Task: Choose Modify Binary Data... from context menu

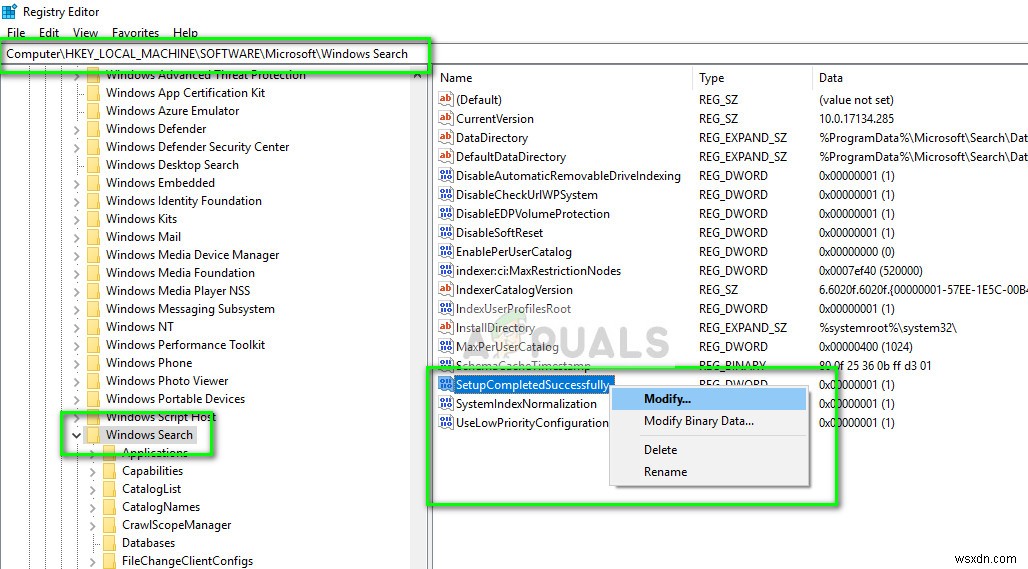Action: (709, 421)
